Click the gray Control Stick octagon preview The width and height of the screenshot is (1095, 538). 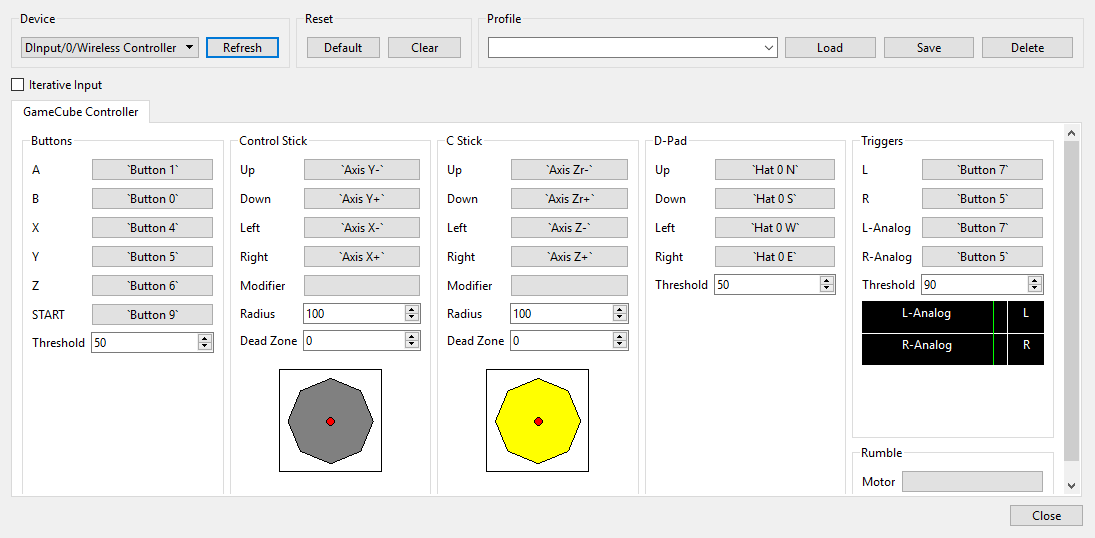(x=330, y=421)
